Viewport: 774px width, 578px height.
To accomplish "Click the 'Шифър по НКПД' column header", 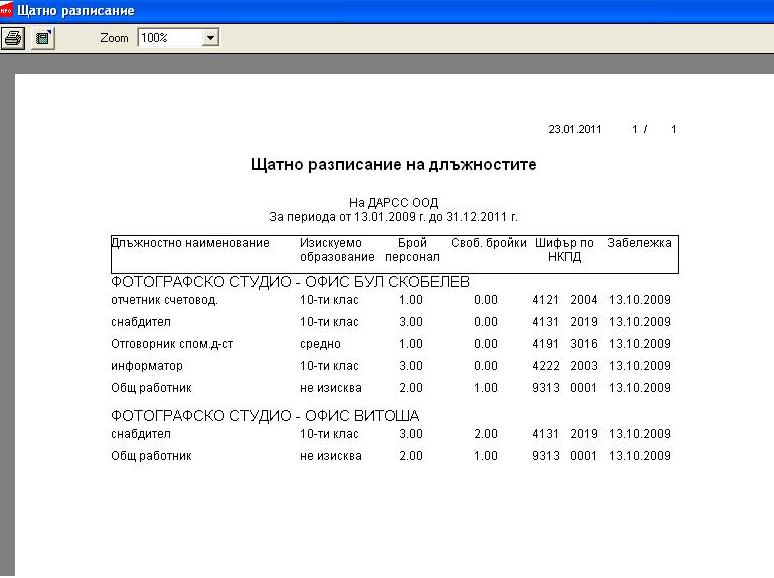I will click(564, 250).
